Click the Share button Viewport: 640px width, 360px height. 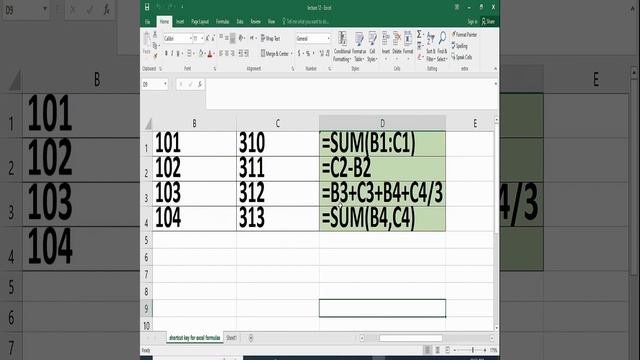[489, 21]
